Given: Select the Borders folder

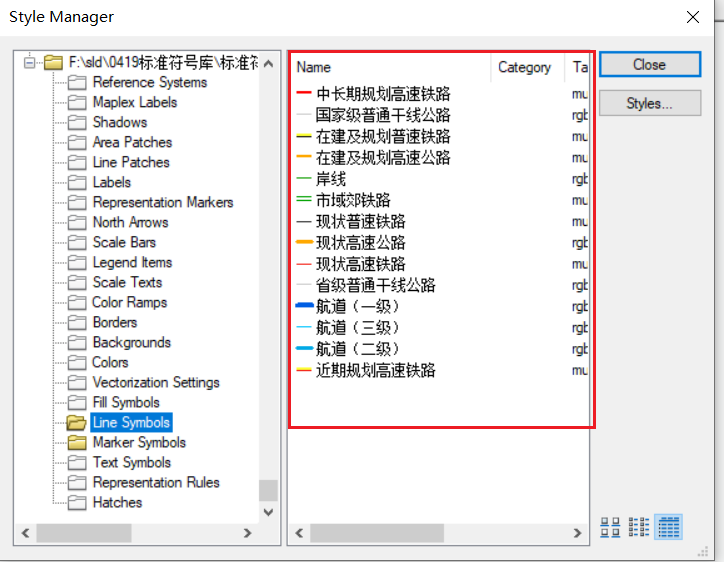Looking at the screenshot, I should [115, 322].
